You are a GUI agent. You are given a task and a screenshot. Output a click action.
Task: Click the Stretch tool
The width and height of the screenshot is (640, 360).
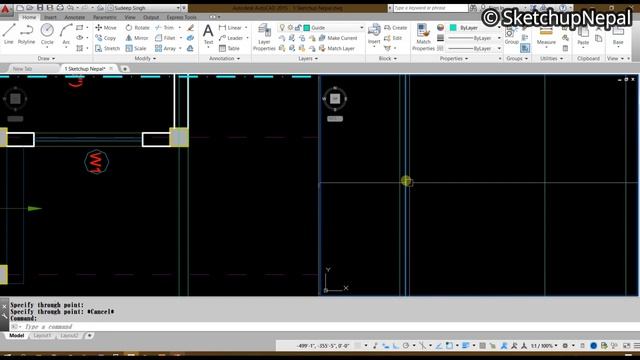[x=107, y=48]
